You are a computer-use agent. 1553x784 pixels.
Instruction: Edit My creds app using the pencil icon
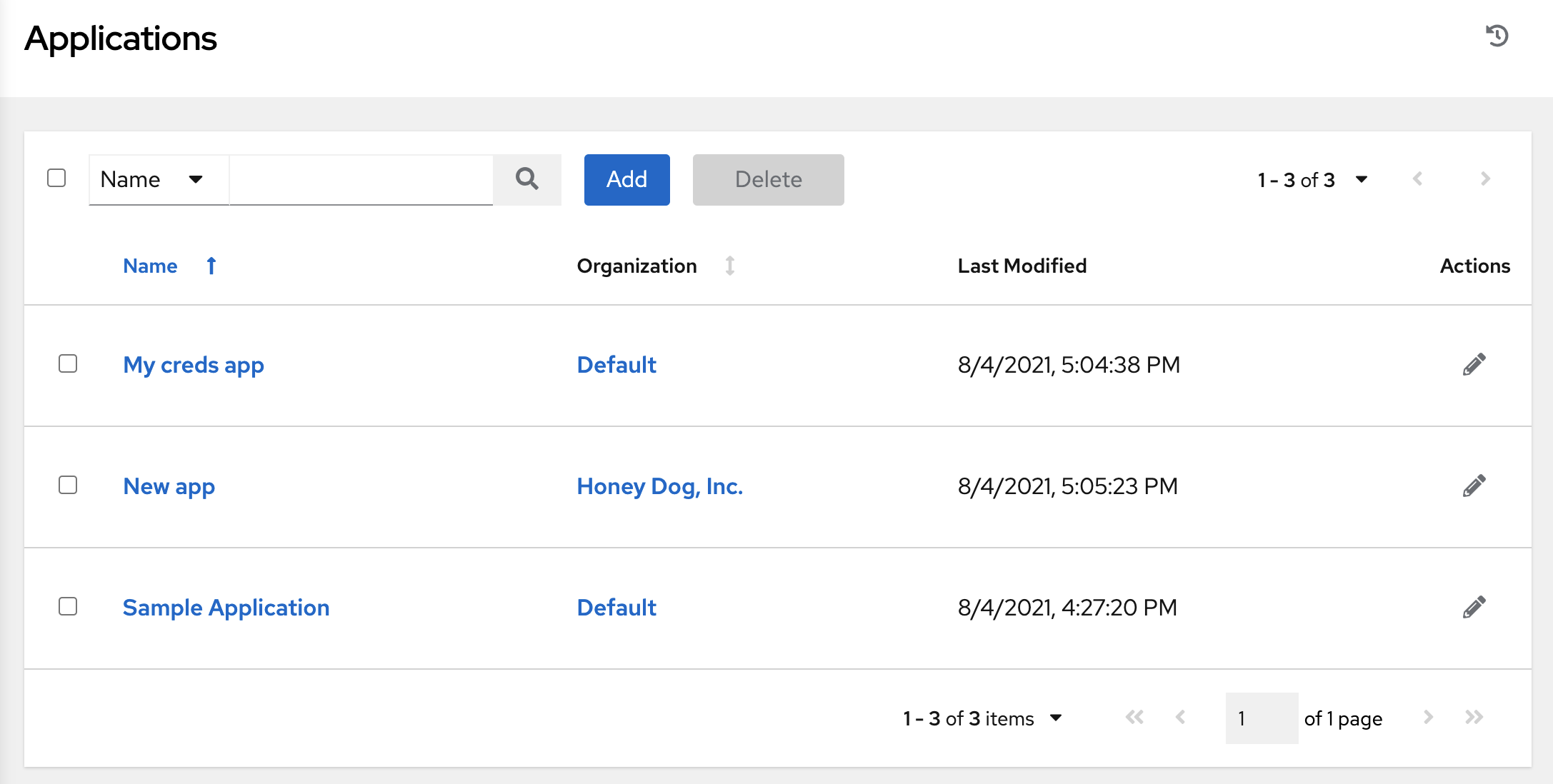1473,364
